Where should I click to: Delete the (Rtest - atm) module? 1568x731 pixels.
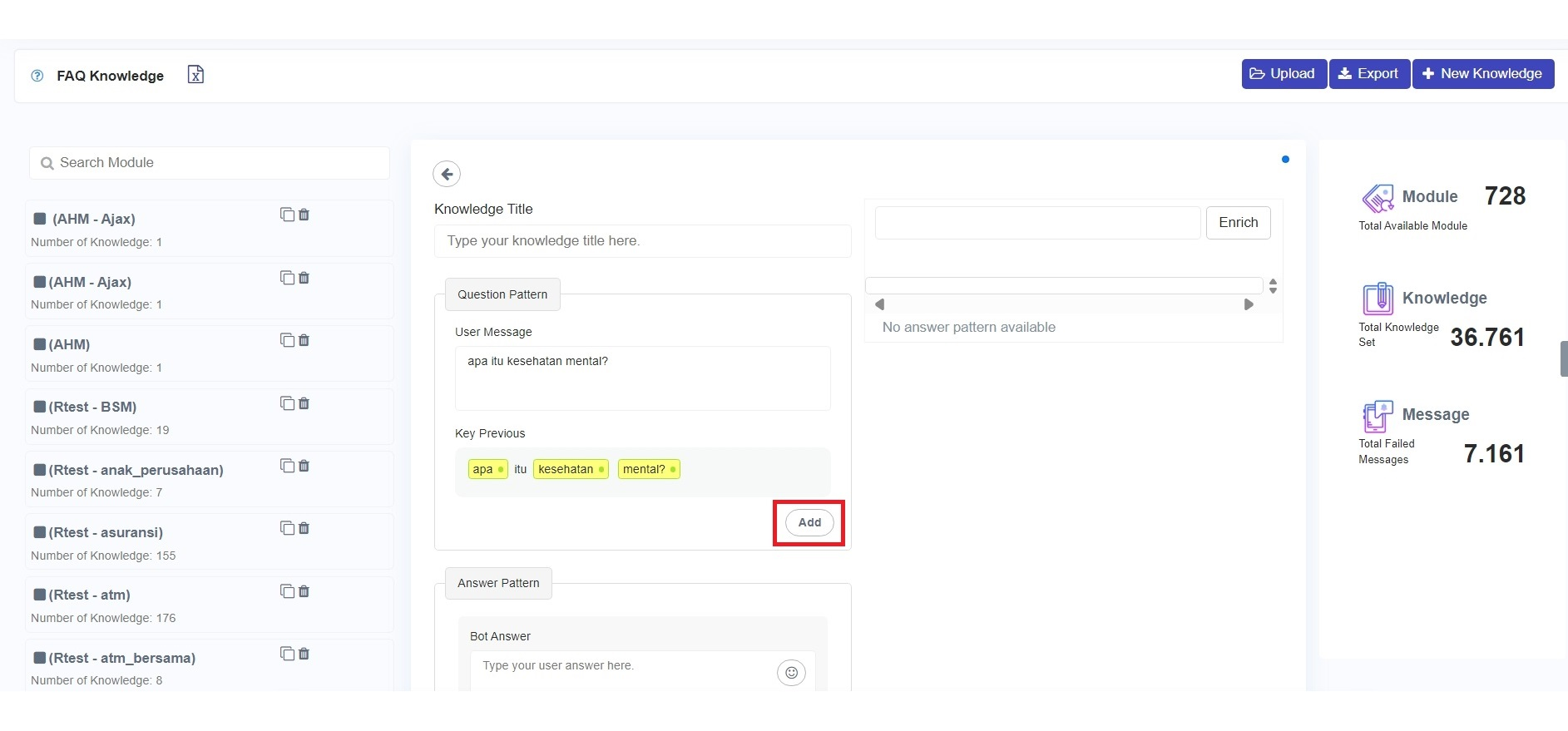[x=304, y=591]
